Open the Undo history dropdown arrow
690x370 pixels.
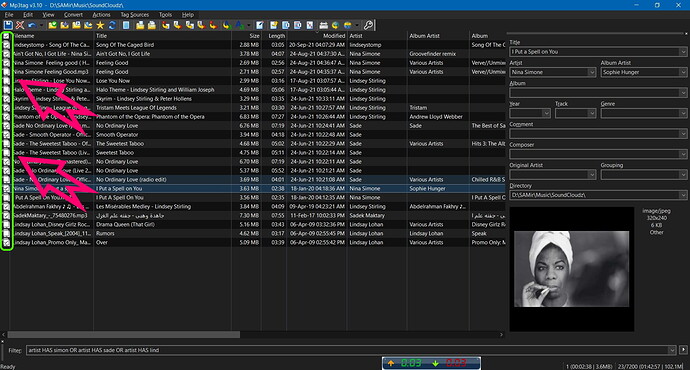pos(41,25)
